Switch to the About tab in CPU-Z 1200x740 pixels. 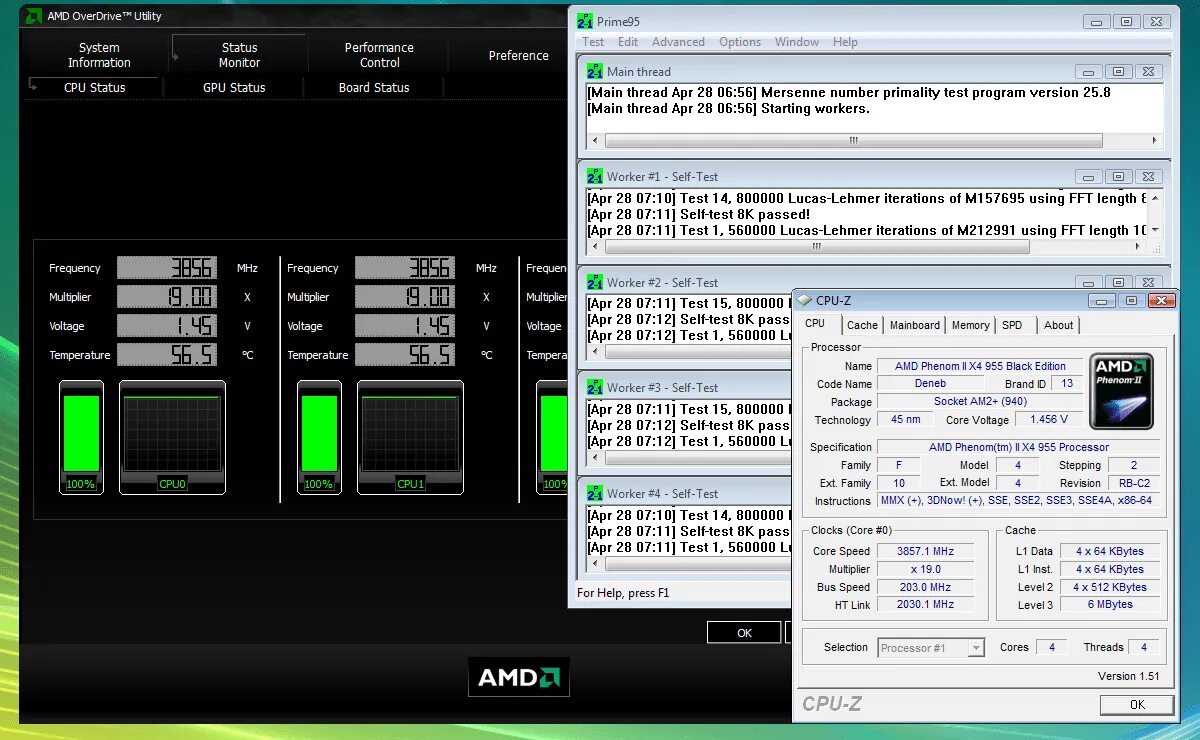coord(1058,325)
